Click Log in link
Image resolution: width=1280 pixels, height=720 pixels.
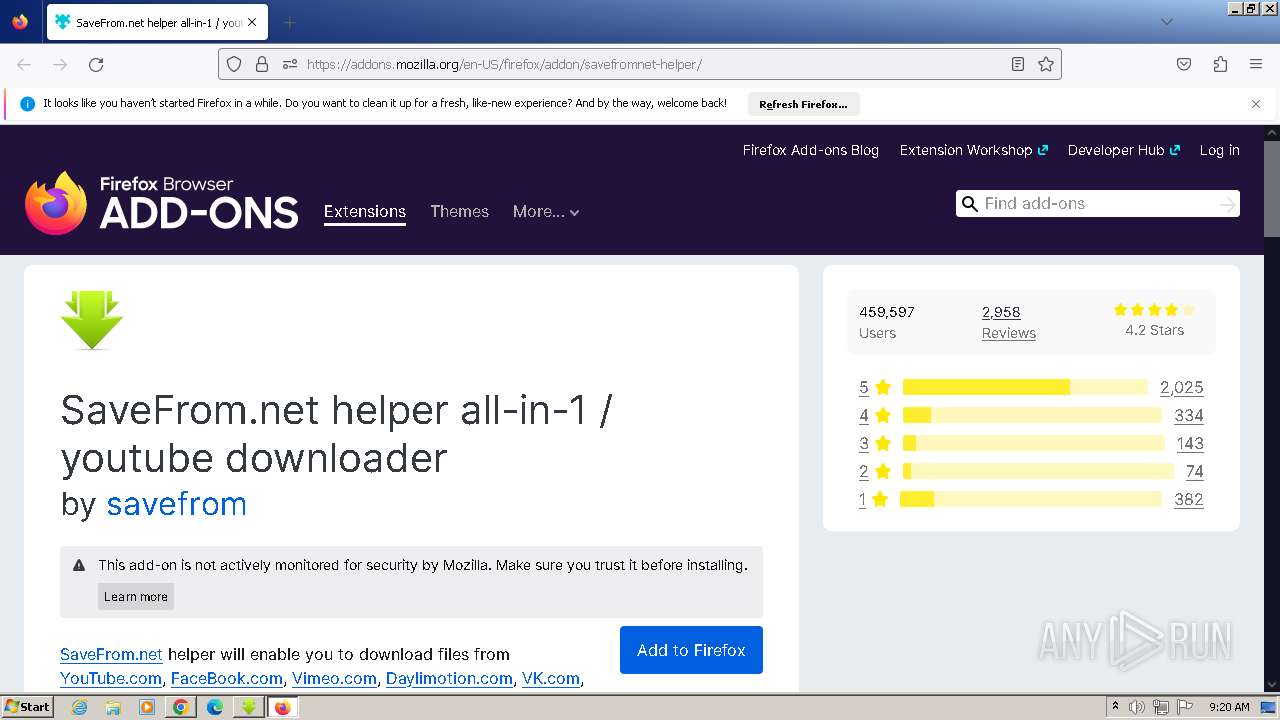coord(1219,150)
